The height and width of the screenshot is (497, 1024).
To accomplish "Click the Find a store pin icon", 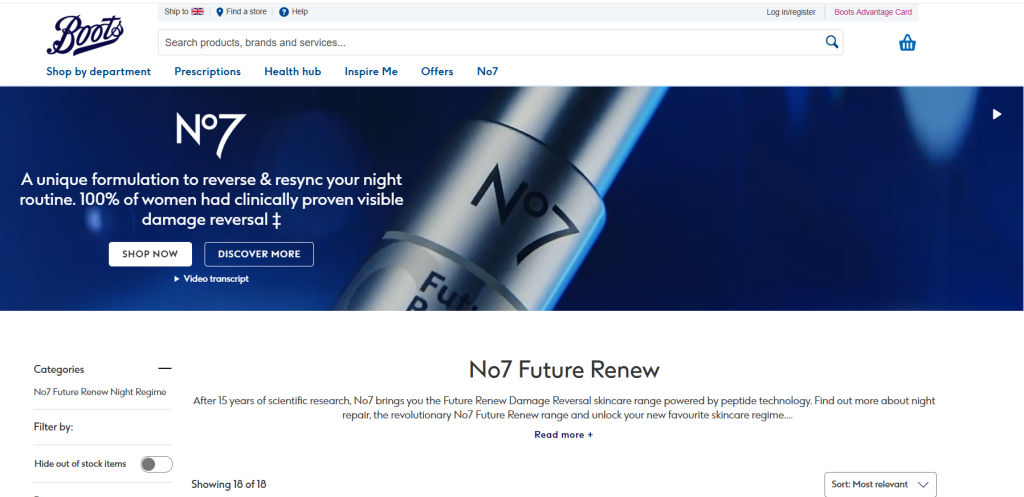I will (x=219, y=12).
